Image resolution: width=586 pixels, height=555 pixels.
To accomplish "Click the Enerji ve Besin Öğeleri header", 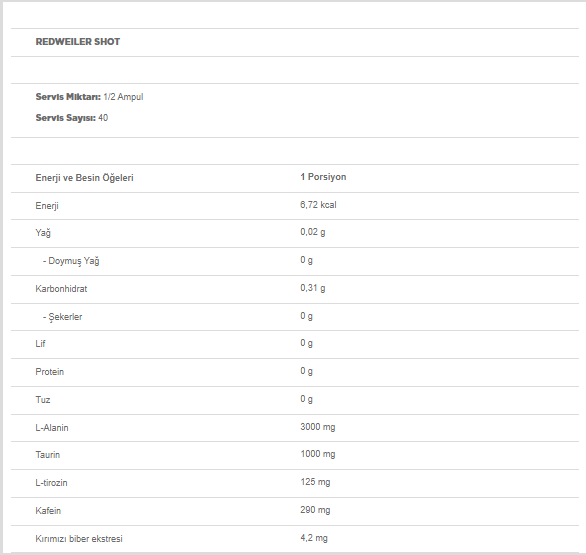I will click(x=84, y=178).
